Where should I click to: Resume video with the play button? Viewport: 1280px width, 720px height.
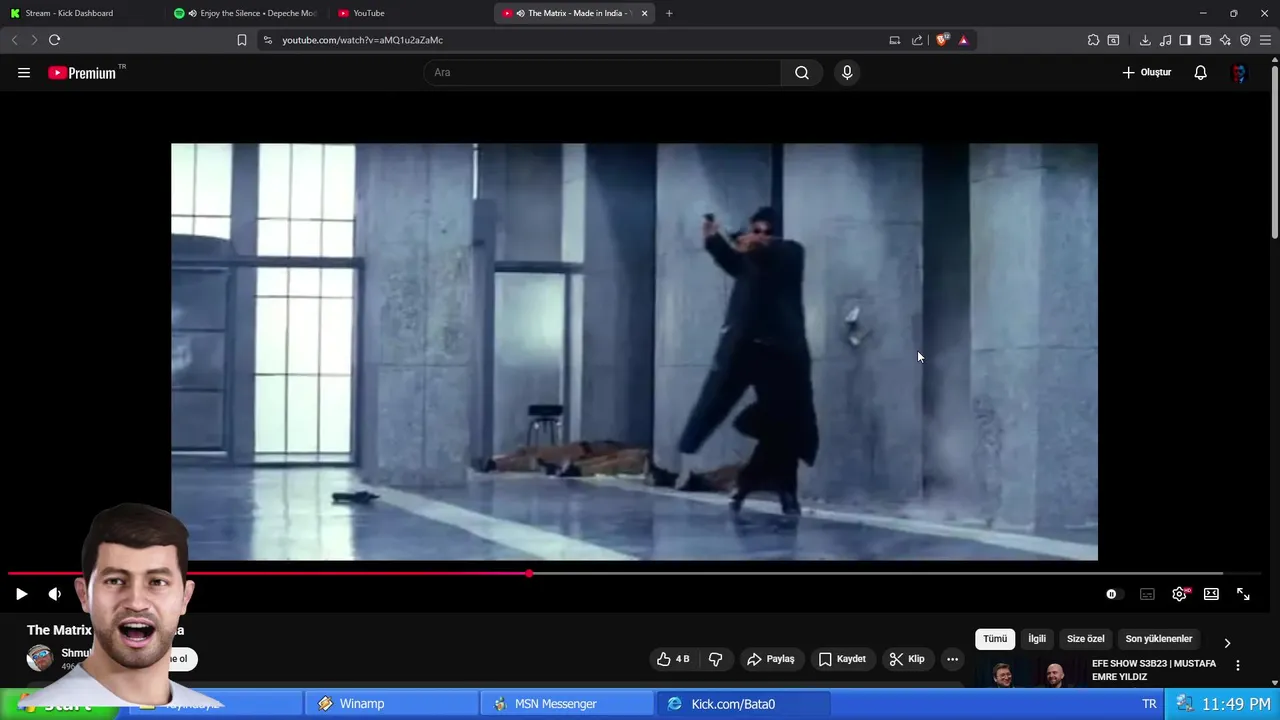click(21, 594)
